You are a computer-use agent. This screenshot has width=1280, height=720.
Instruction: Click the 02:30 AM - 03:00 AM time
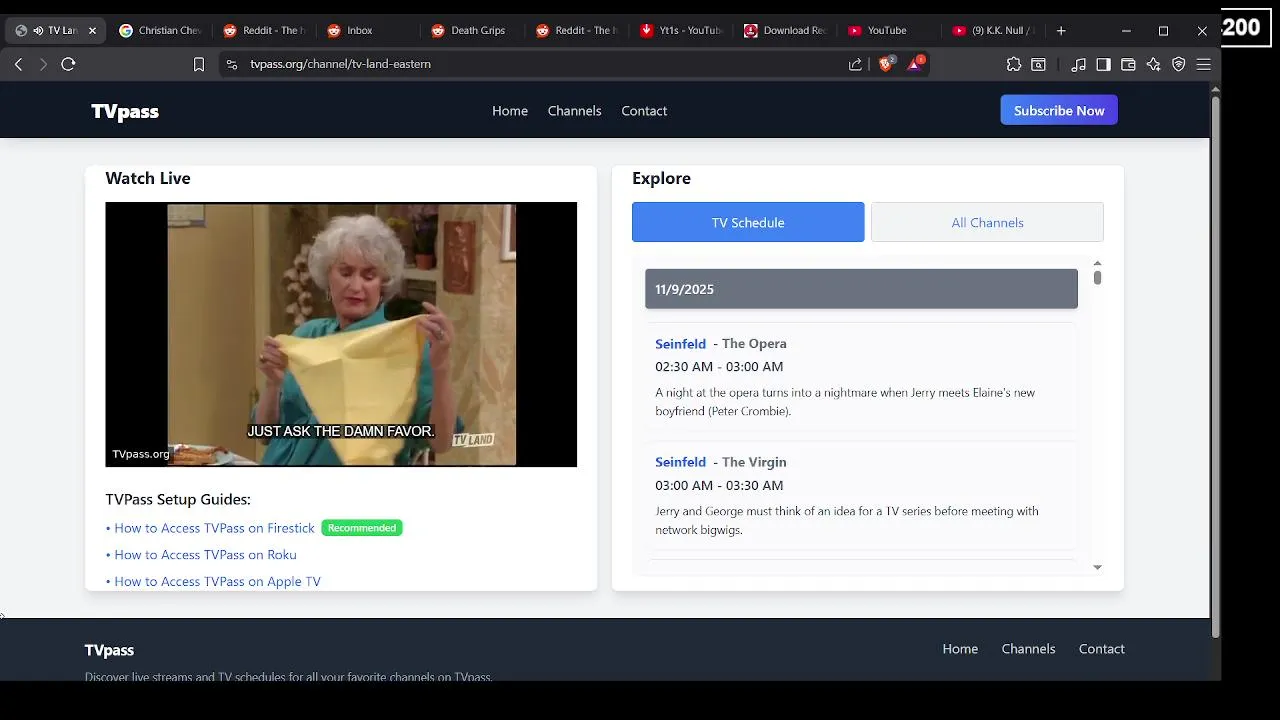point(719,367)
